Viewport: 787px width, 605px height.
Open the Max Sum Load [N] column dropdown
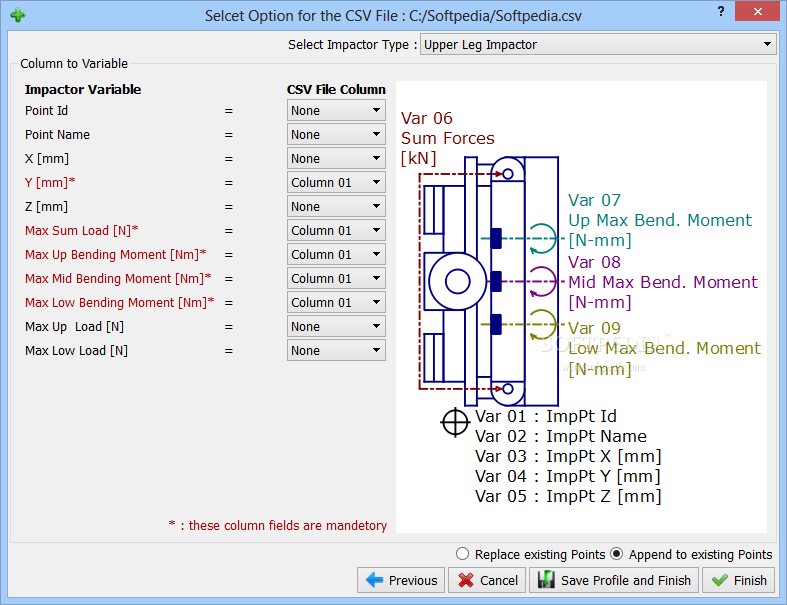pyautogui.click(x=336, y=230)
